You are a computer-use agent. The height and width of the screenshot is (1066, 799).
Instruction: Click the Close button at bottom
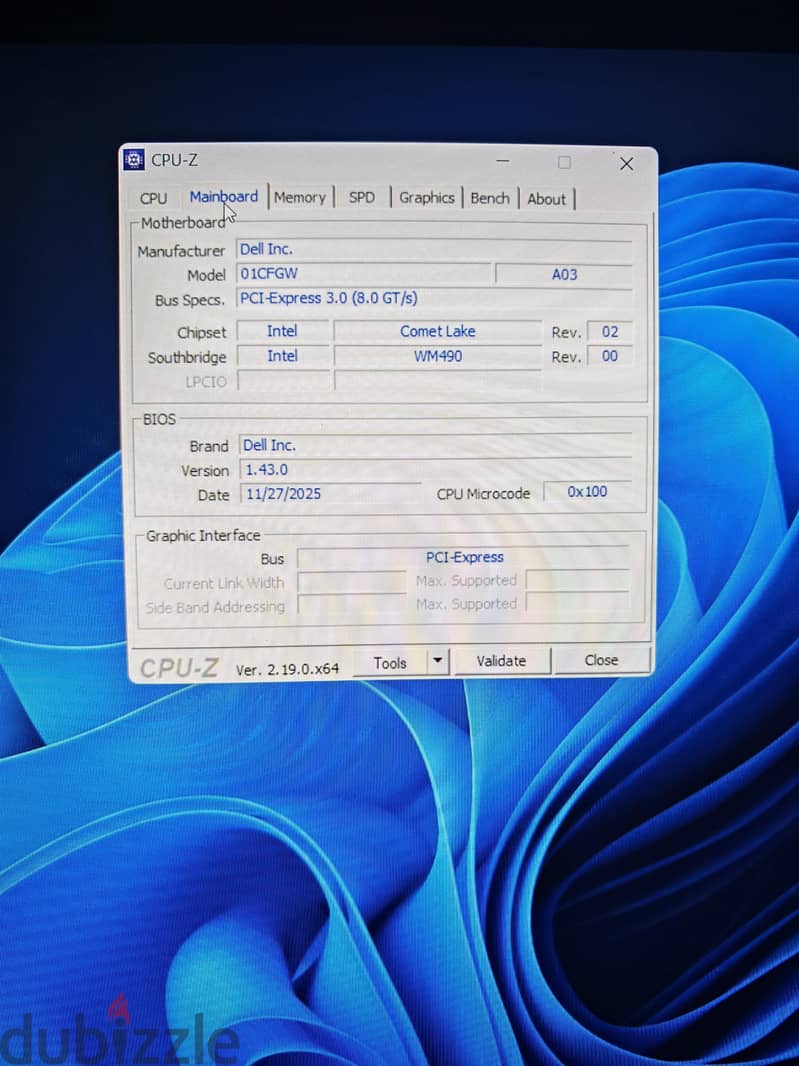coord(602,660)
